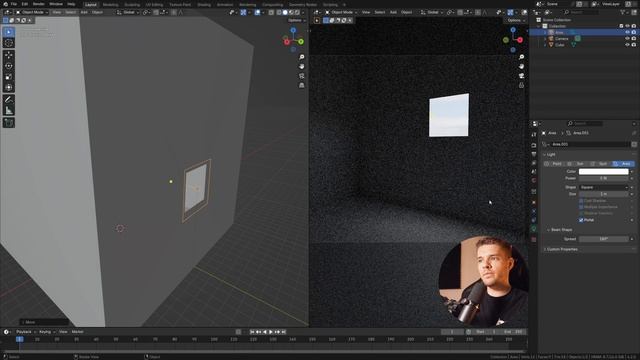Select the Annotate tool
Image resolution: width=640 pixels, height=360 pixels.
[9, 100]
